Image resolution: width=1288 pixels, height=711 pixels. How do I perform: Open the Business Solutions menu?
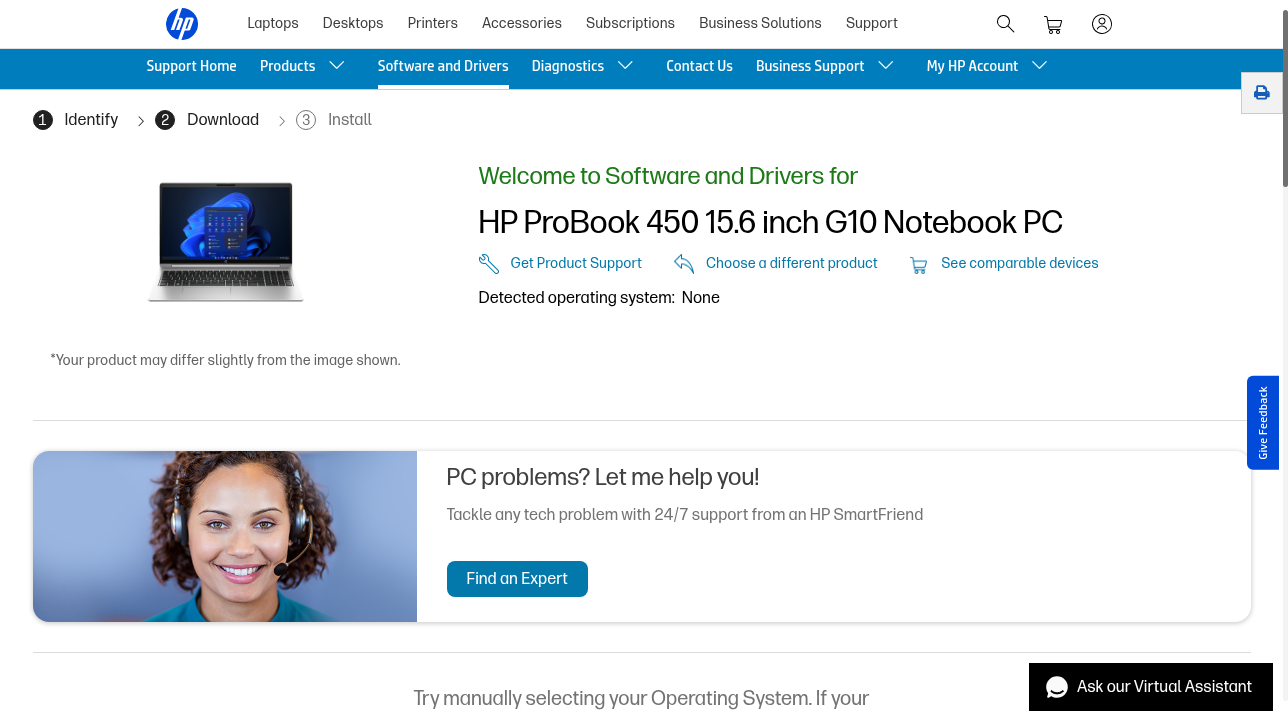click(x=760, y=23)
